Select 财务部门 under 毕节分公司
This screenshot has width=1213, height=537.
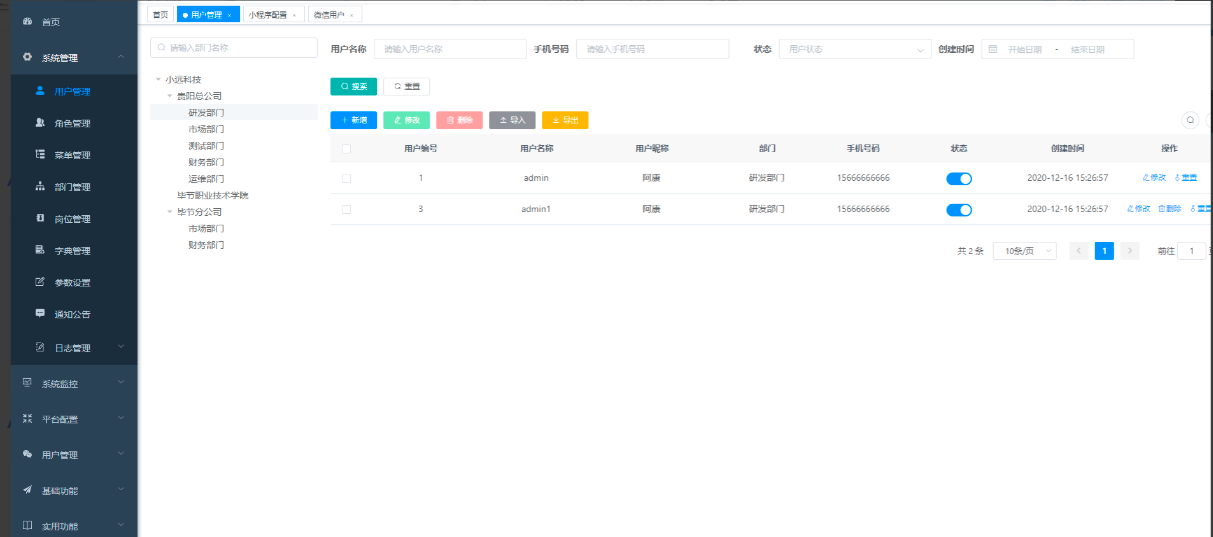tap(206, 245)
